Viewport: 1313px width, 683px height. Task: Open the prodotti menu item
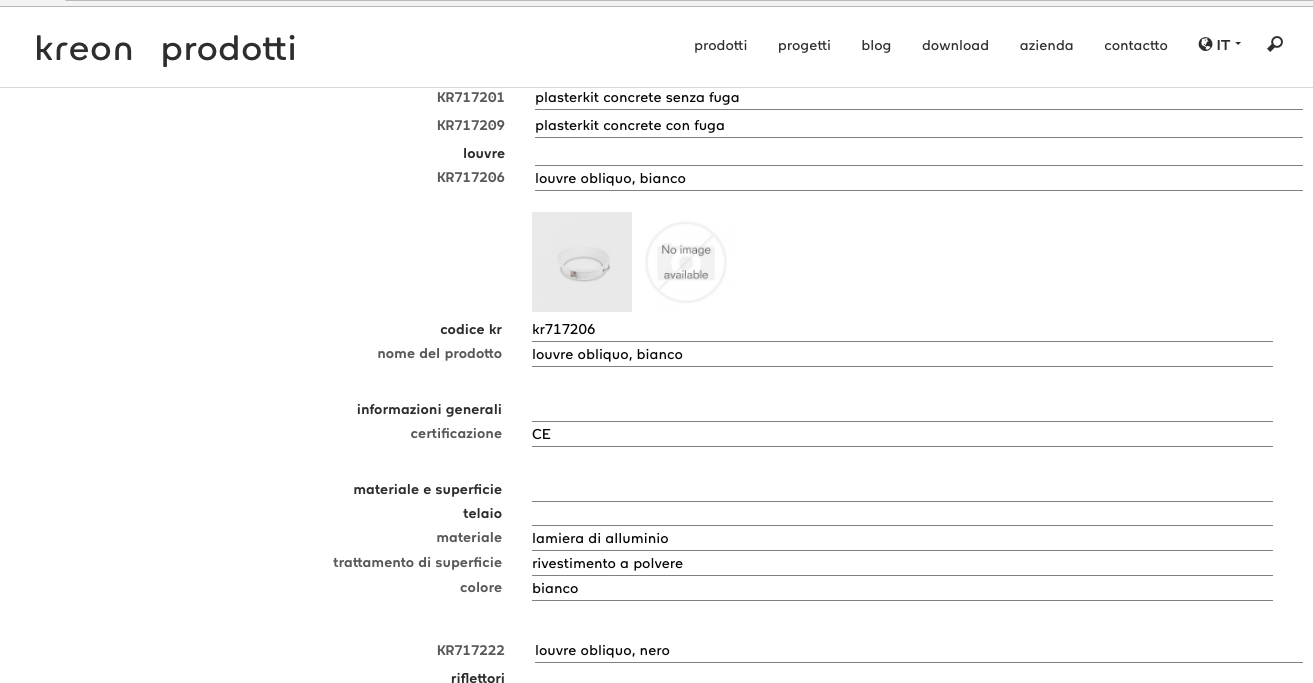[x=720, y=45]
